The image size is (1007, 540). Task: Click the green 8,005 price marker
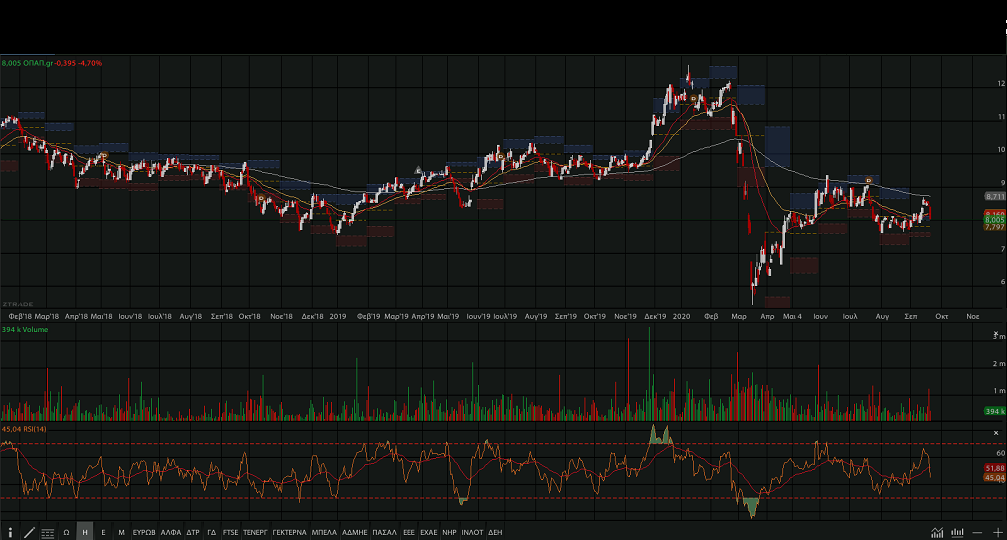(994, 220)
